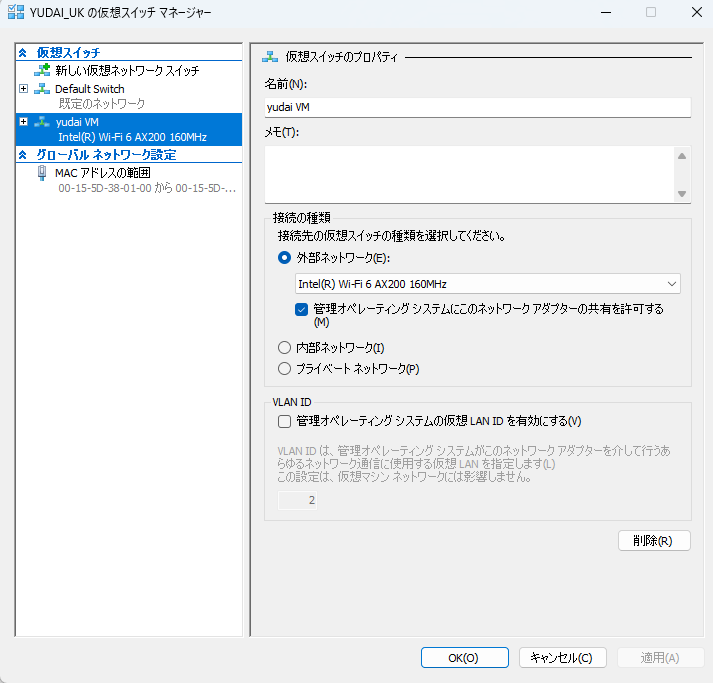
Task: Collapse the 仮想スイッチ section chevron
Action: pyautogui.click(x=23, y=53)
